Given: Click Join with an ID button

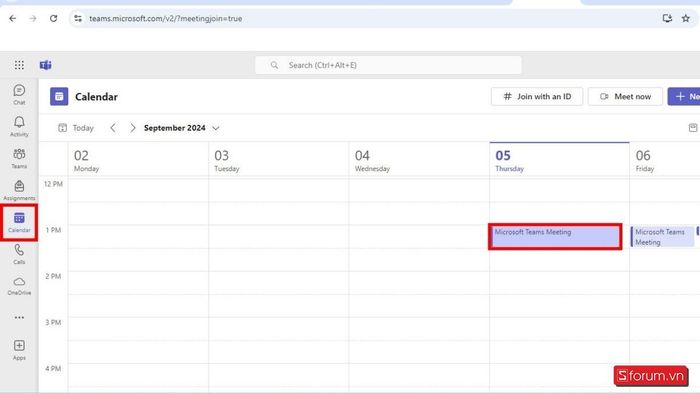Looking at the screenshot, I should click(537, 96).
